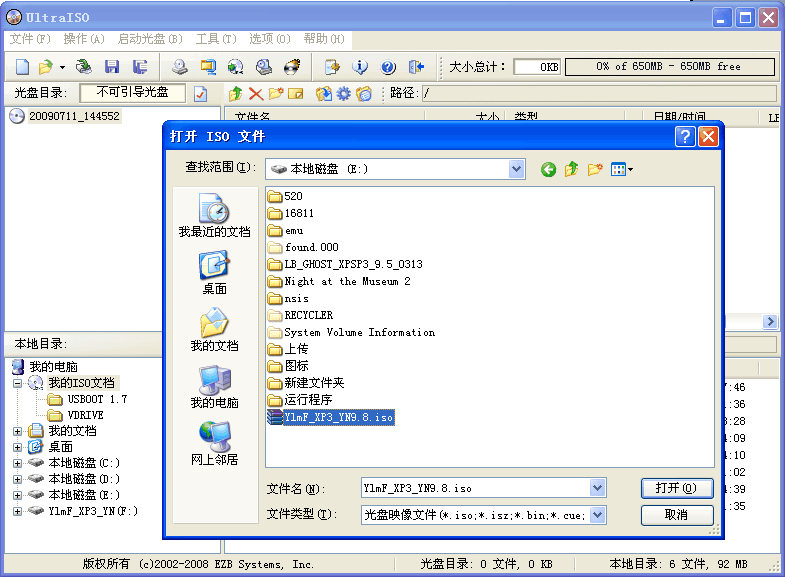The image size is (785, 577).
Task: Open the 启动光盘(B) menu
Action: click(150, 39)
